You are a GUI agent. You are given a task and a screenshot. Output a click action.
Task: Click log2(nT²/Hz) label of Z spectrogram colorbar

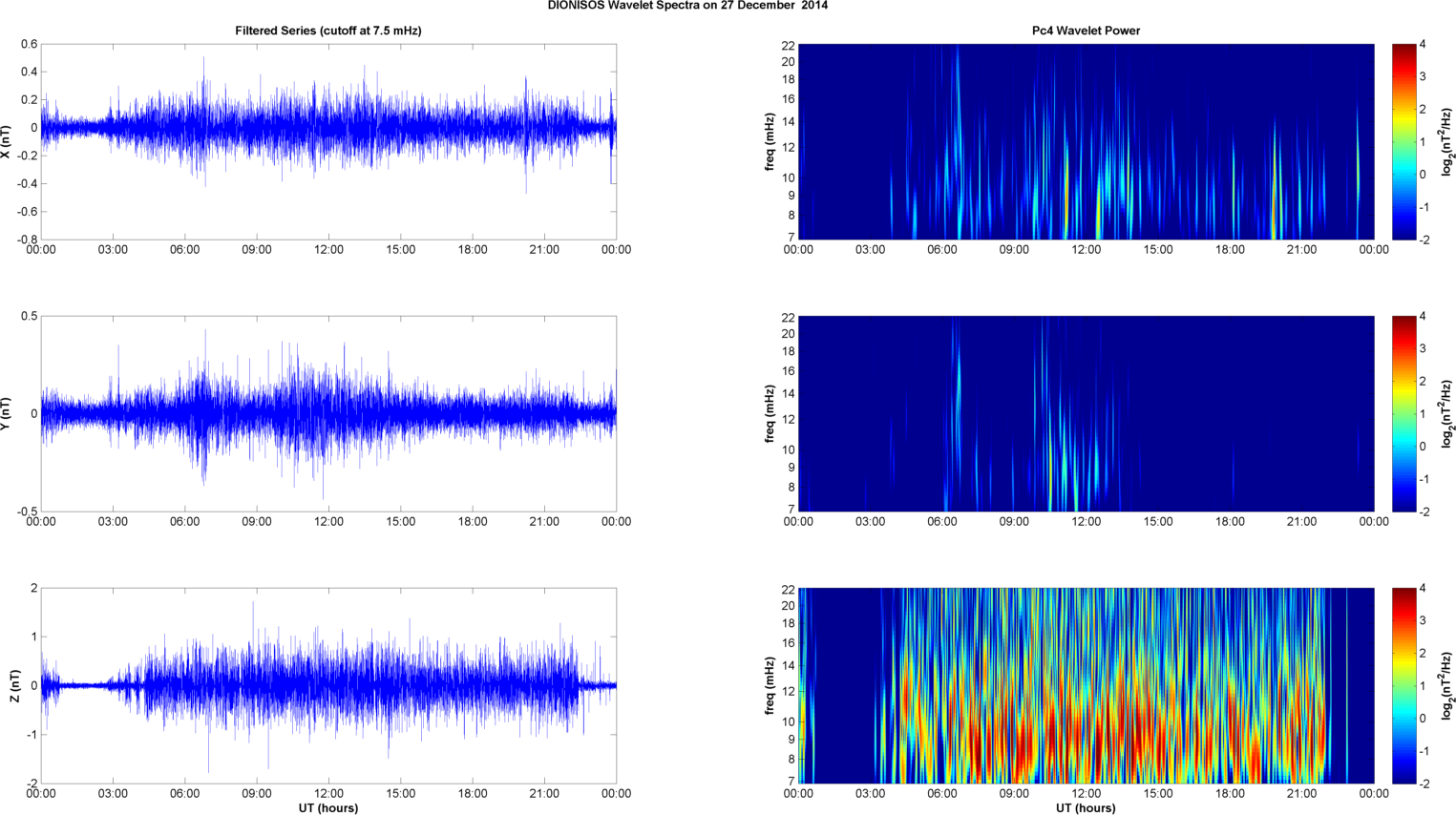(x=1447, y=686)
